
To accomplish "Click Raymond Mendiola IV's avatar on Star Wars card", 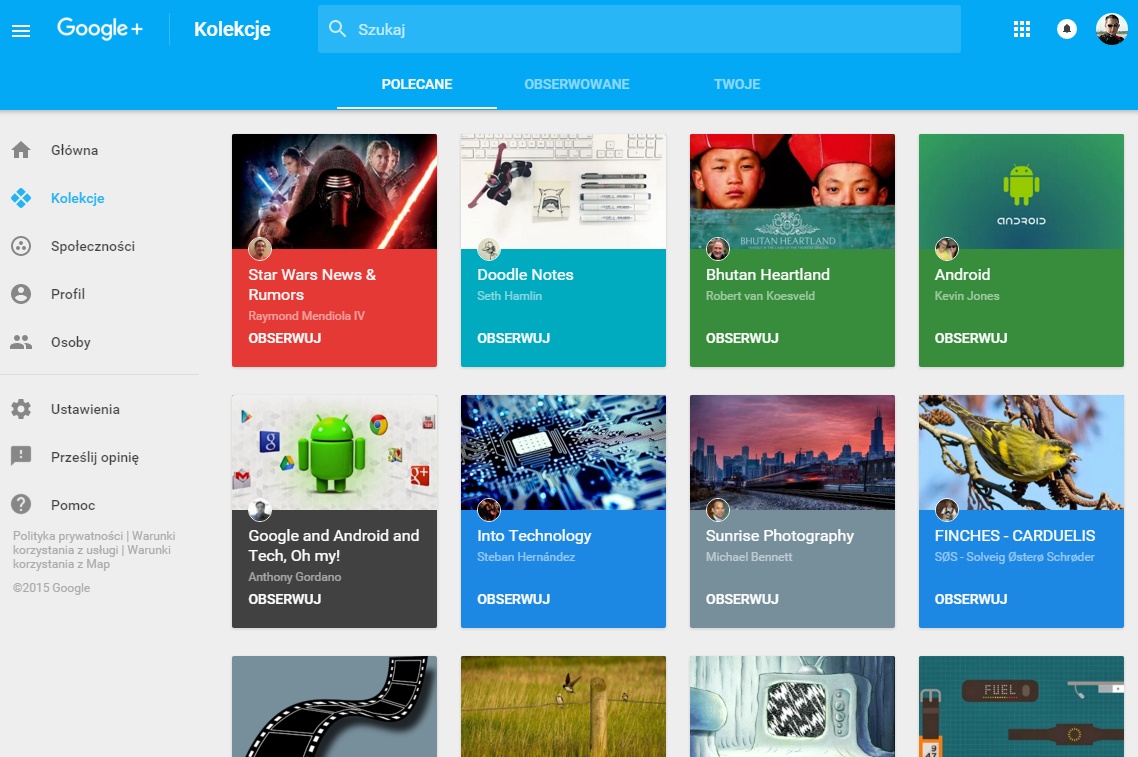I will tap(260, 249).
